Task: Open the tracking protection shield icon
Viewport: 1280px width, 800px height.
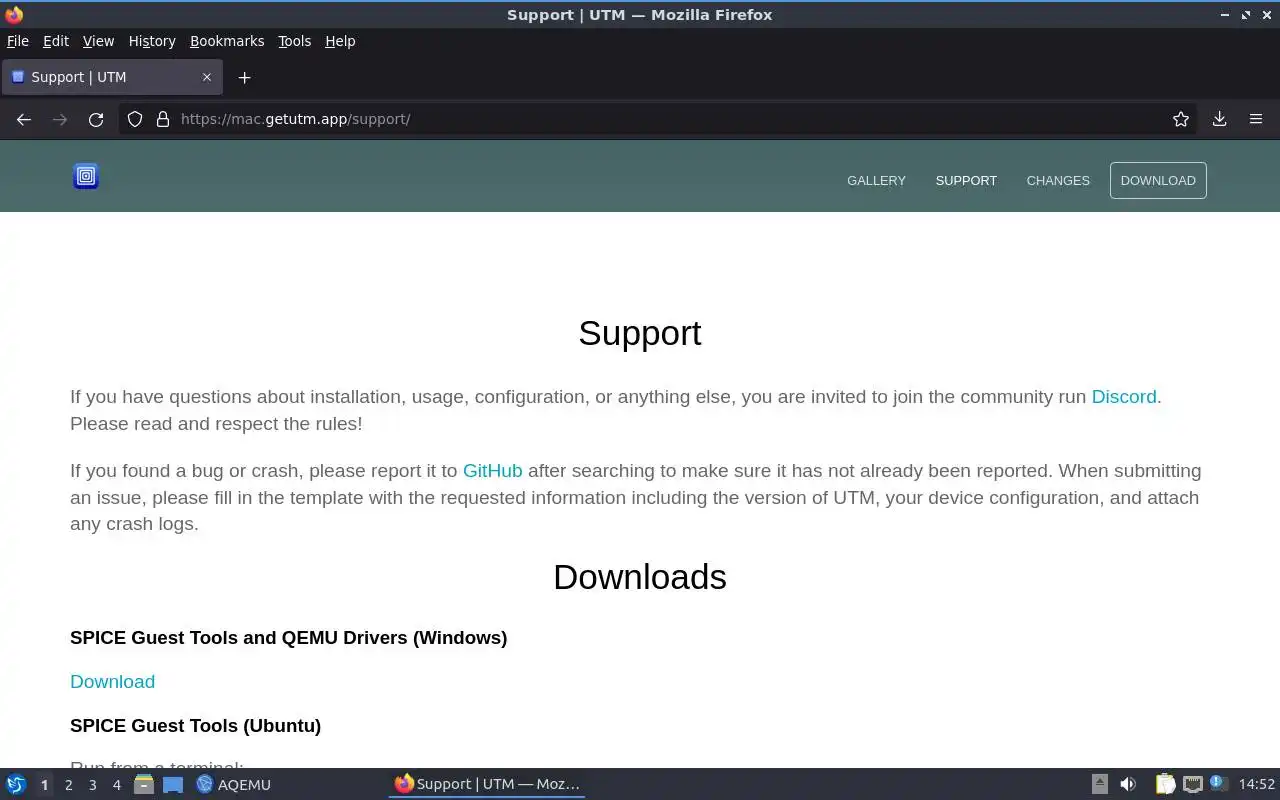Action: [x=135, y=119]
